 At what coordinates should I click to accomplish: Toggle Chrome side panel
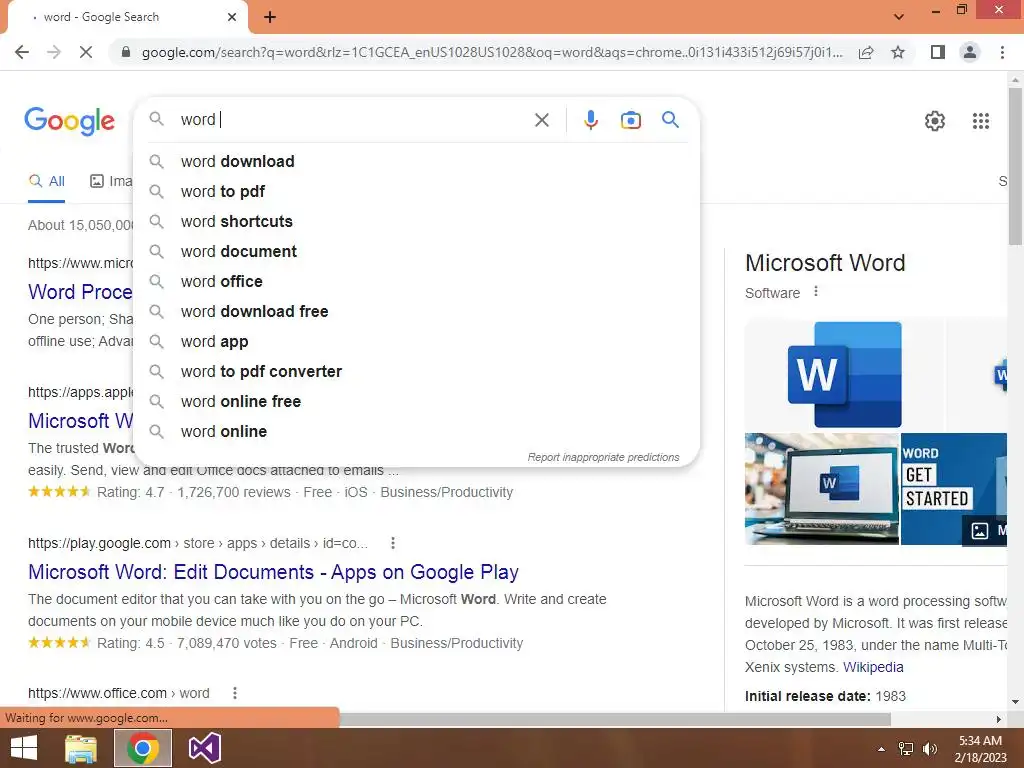coord(938,52)
